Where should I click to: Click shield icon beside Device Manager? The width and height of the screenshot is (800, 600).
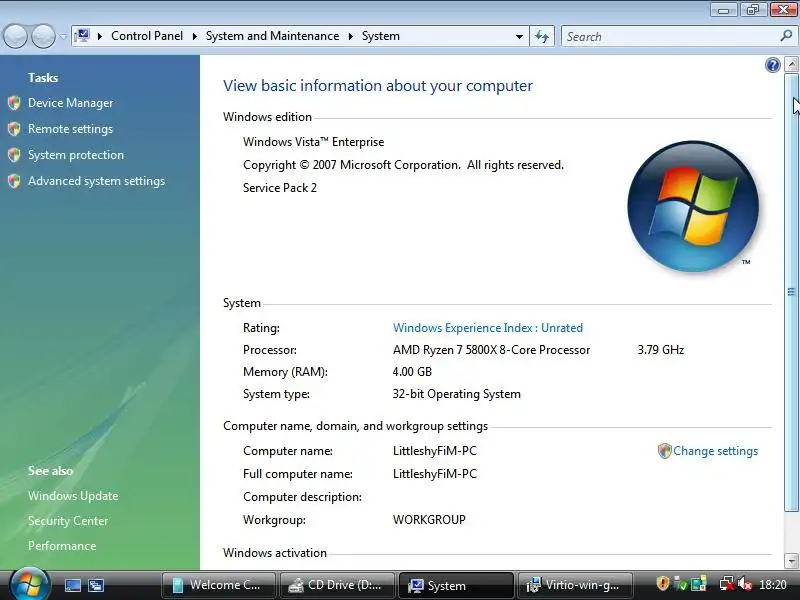click(14, 103)
